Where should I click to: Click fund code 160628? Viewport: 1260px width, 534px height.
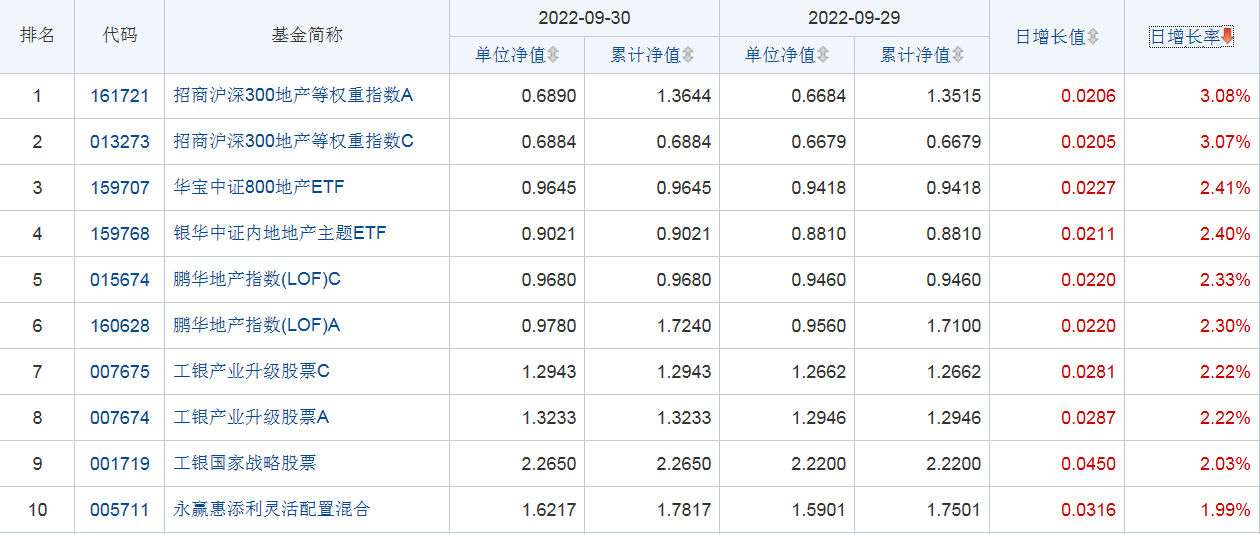pos(119,326)
